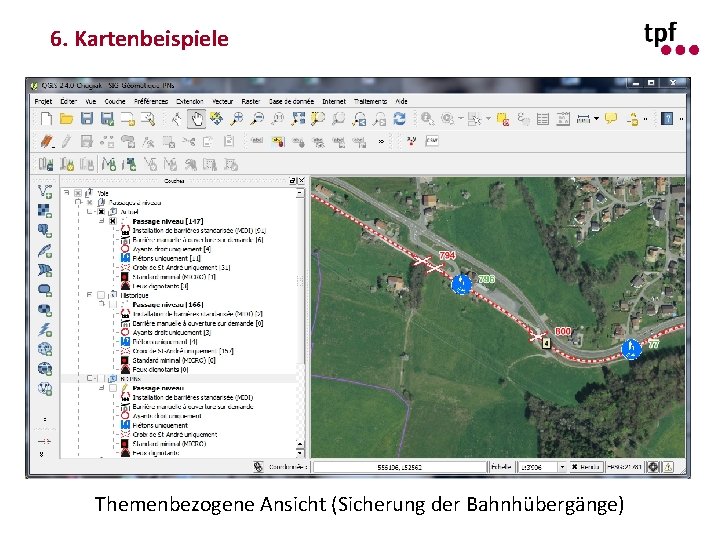
Task: Click the warning messages icon in status bar
Action: [669, 467]
